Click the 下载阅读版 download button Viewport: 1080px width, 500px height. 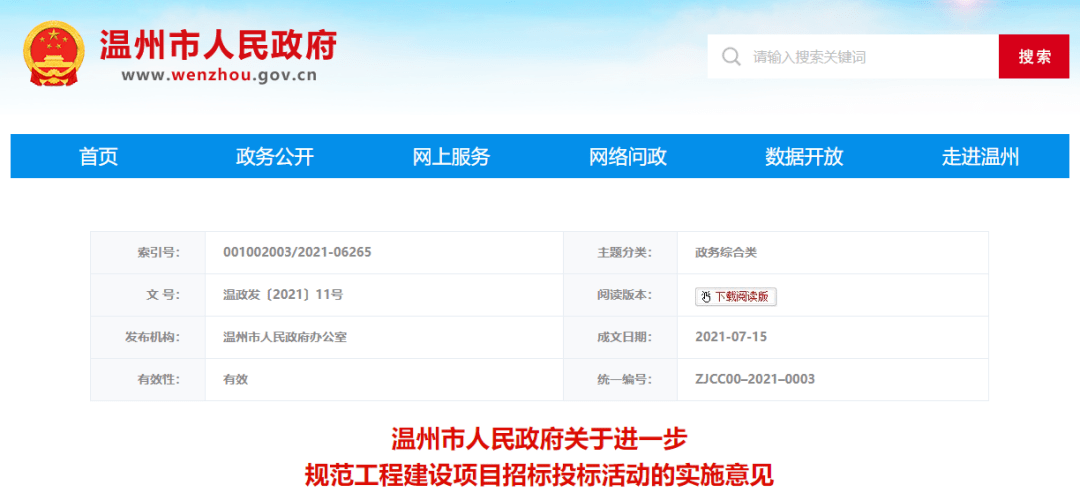click(x=736, y=296)
